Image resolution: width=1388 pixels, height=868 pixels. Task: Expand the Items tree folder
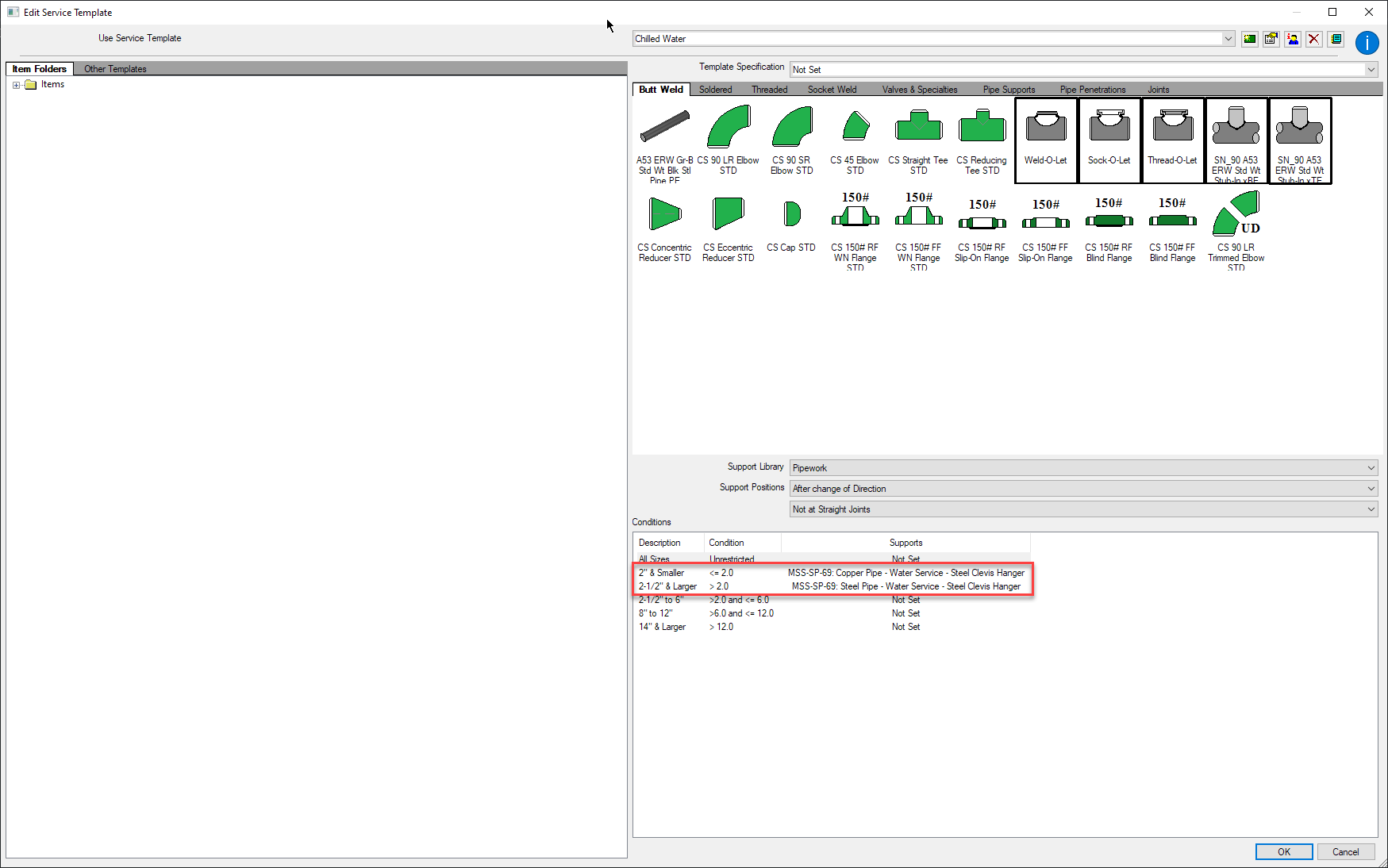point(17,84)
